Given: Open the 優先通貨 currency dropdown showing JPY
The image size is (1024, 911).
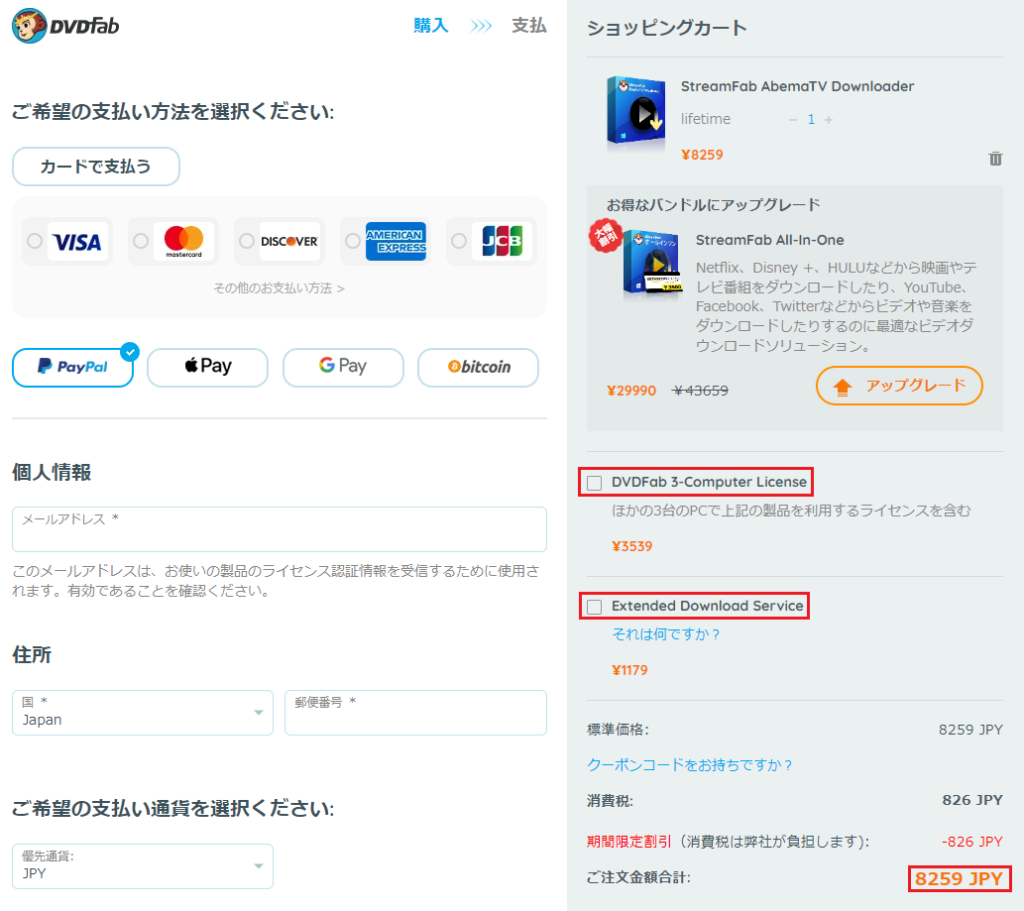Looking at the screenshot, I should [143, 866].
